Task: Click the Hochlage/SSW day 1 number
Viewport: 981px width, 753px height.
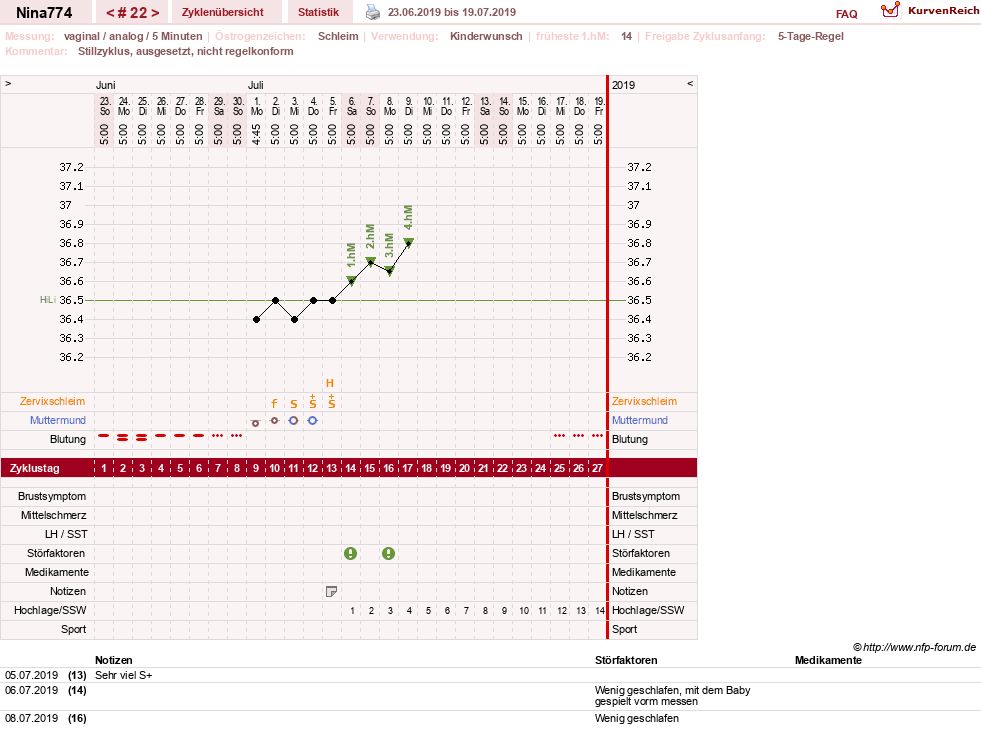Action: click(x=352, y=611)
